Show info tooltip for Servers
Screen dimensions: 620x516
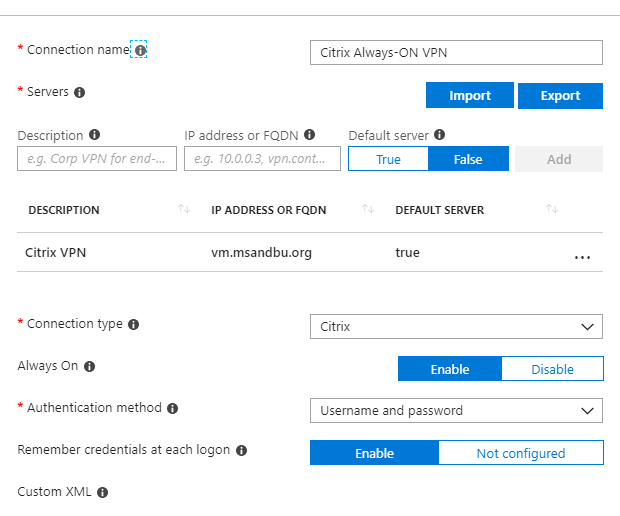pyautogui.click(x=79, y=93)
